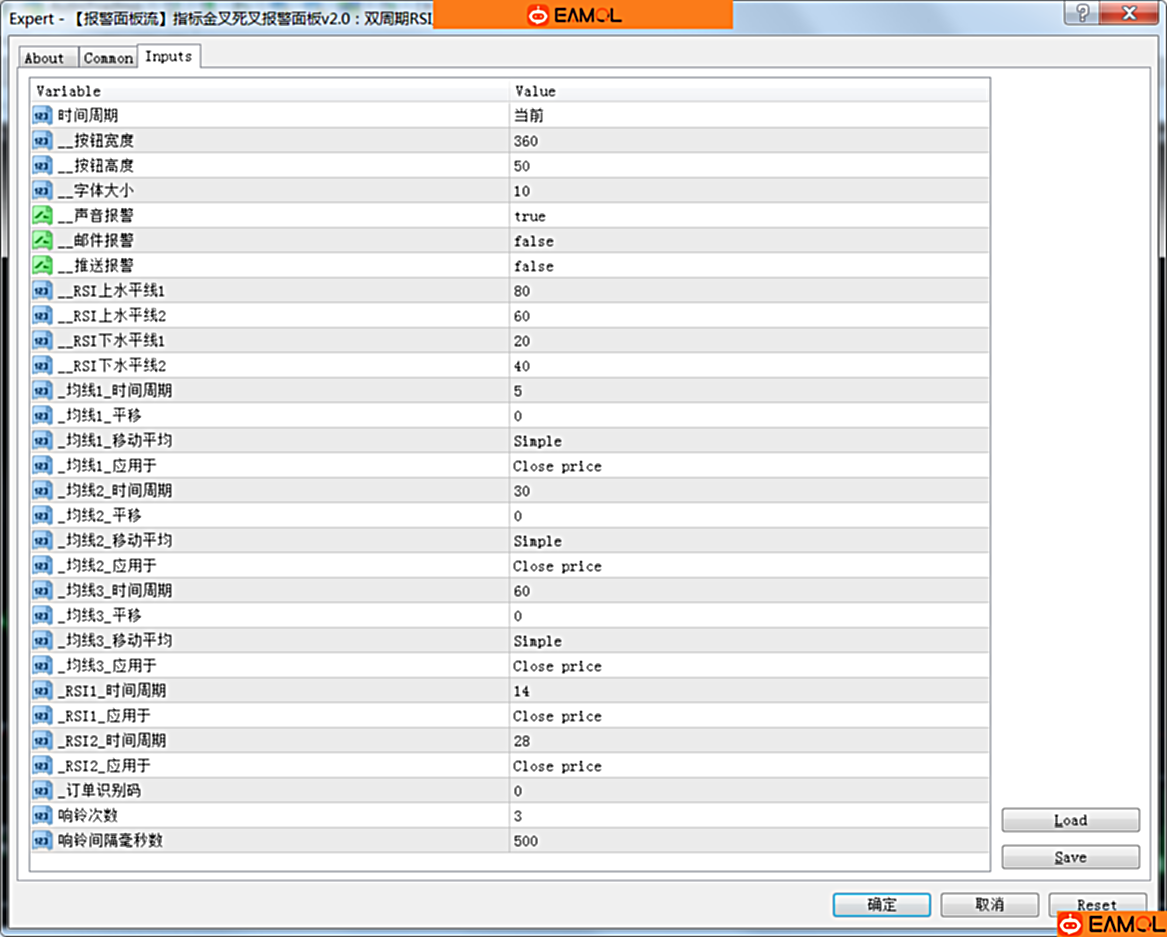Toggle __推送报警 value false

[x=749, y=266]
